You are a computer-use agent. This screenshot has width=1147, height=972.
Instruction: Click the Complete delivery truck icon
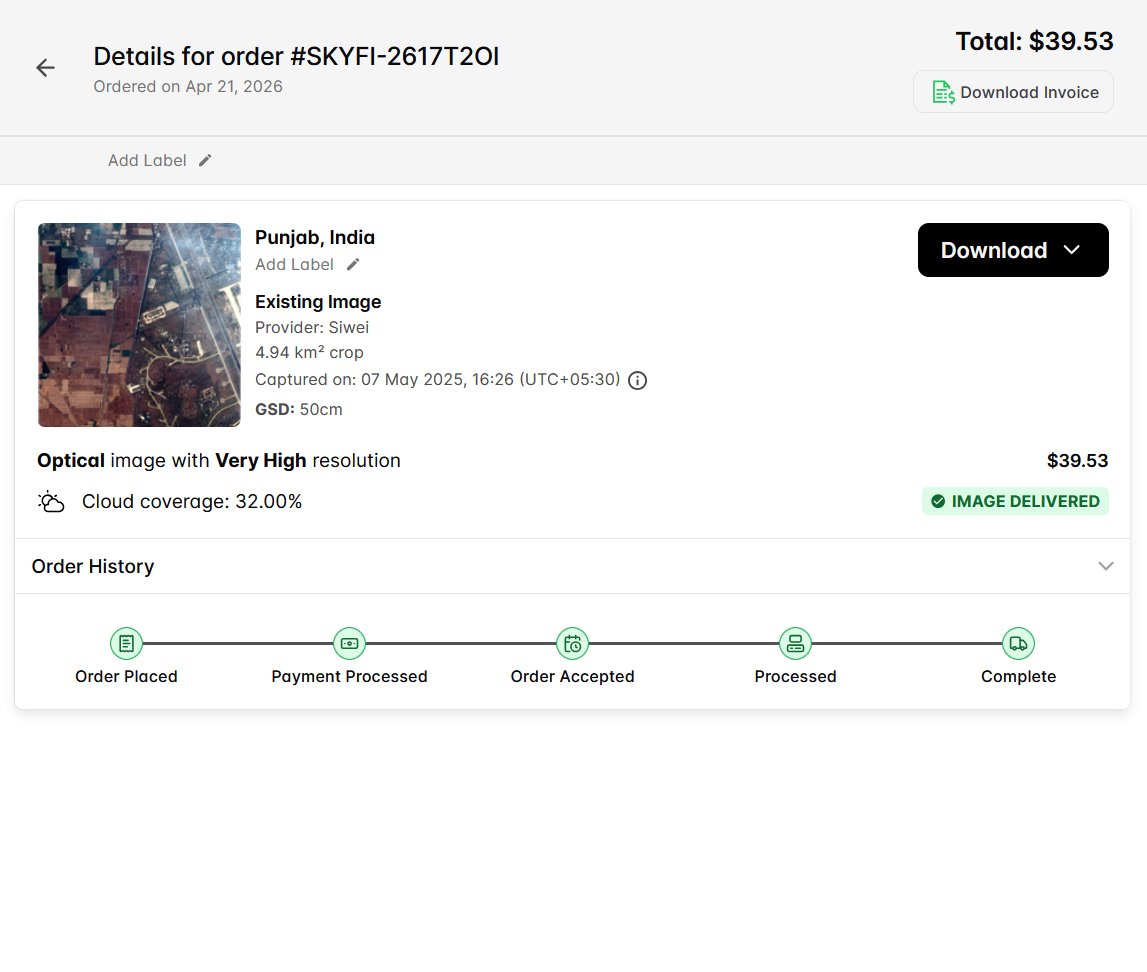point(1019,644)
